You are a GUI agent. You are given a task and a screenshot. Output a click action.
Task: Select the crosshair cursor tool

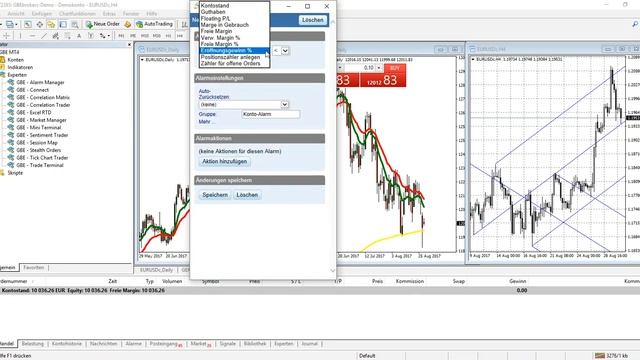pyautogui.click(x=7, y=36)
